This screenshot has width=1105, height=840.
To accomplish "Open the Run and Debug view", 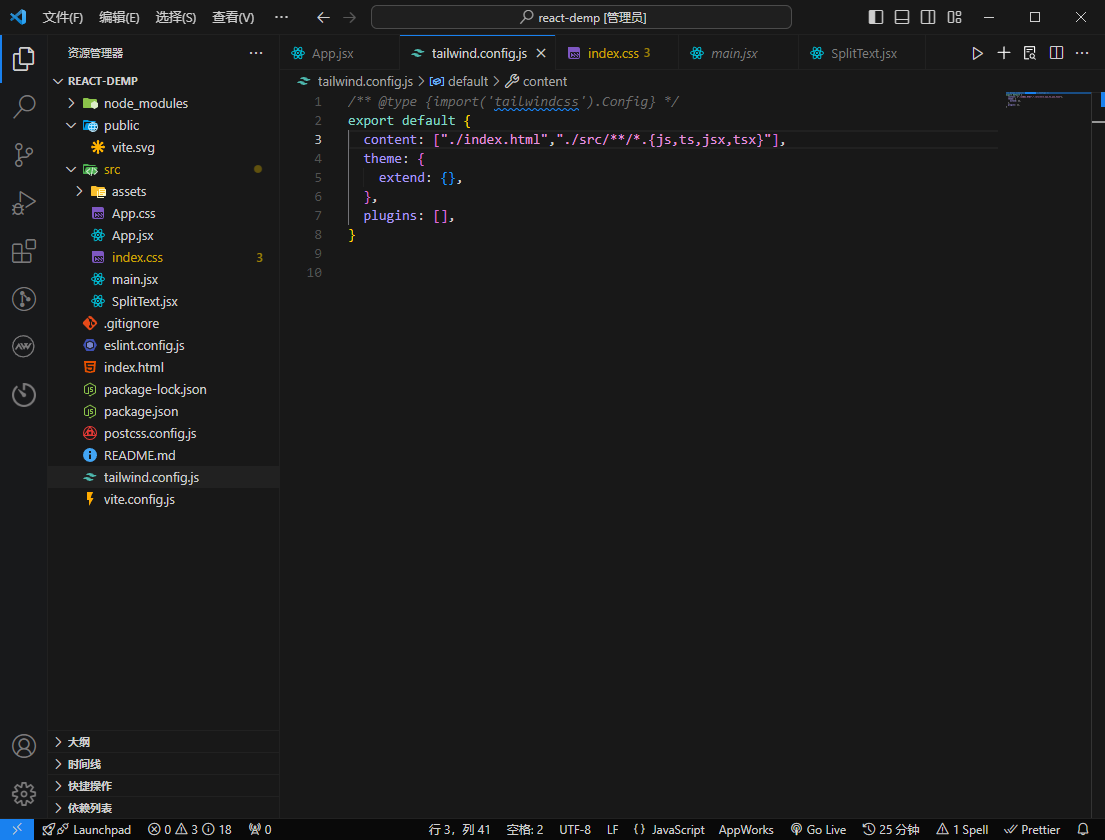I will pyautogui.click(x=24, y=202).
